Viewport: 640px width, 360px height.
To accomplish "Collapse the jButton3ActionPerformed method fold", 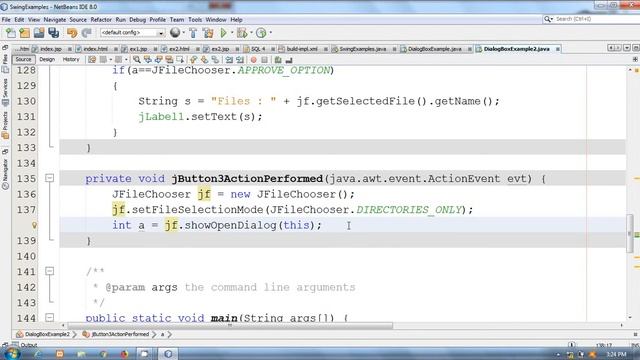I will [49, 178].
